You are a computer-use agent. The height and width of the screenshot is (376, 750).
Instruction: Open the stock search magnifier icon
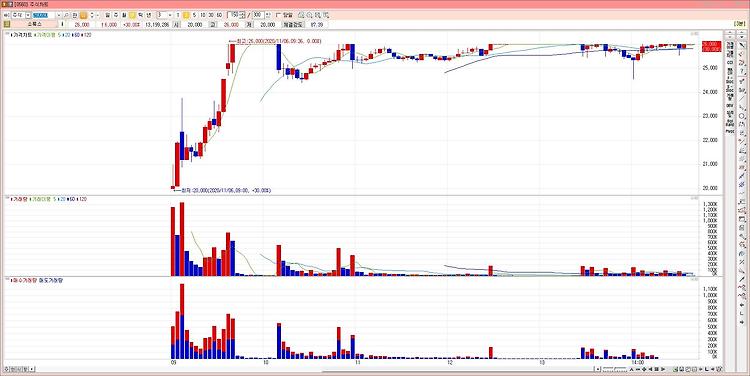pos(66,15)
